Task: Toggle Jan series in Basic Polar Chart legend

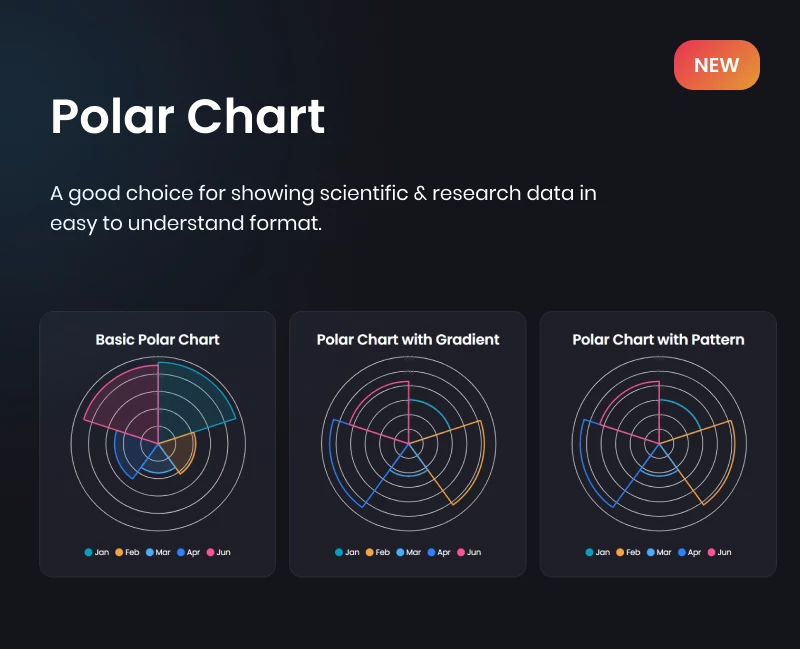Action: click(x=97, y=552)
